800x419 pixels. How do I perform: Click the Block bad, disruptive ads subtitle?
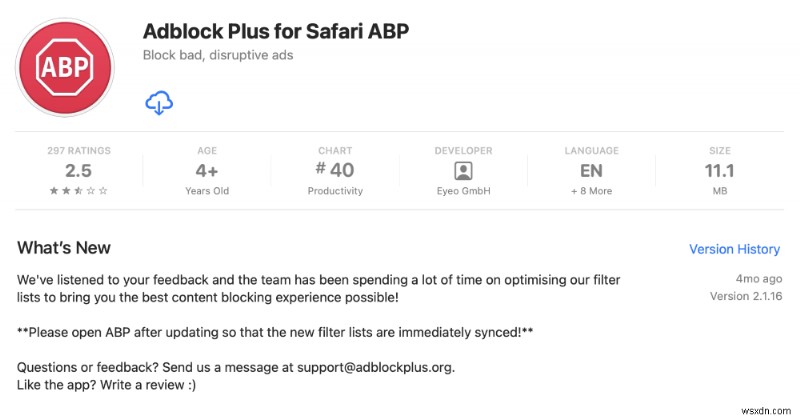[218, 55]
